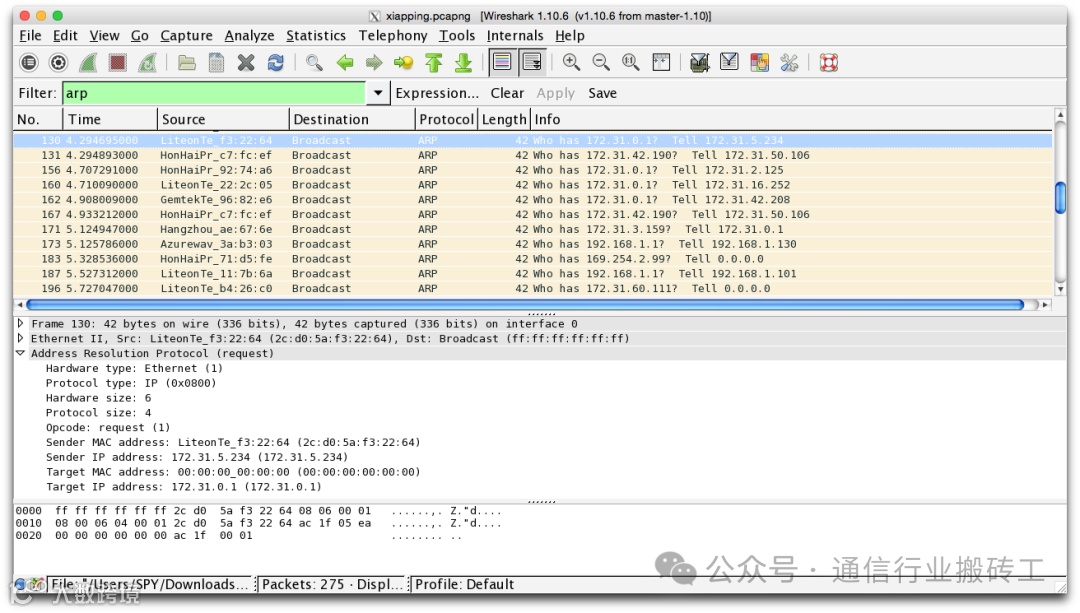The image size is (1080, 613).
Task: Reset zoom to normal size
Action: click(630, 63)
